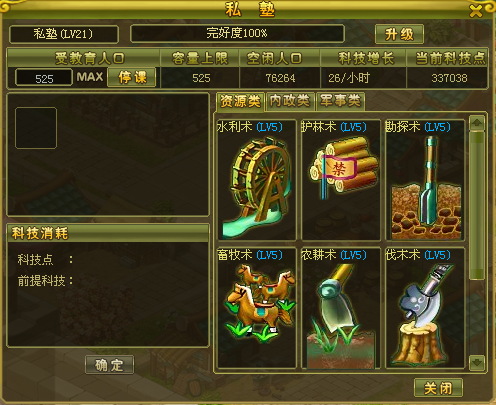Image resolution: width=496 pixels, height=405 pixels.
Task: Click the 升级 upgrade button
Action: [399, 34]
